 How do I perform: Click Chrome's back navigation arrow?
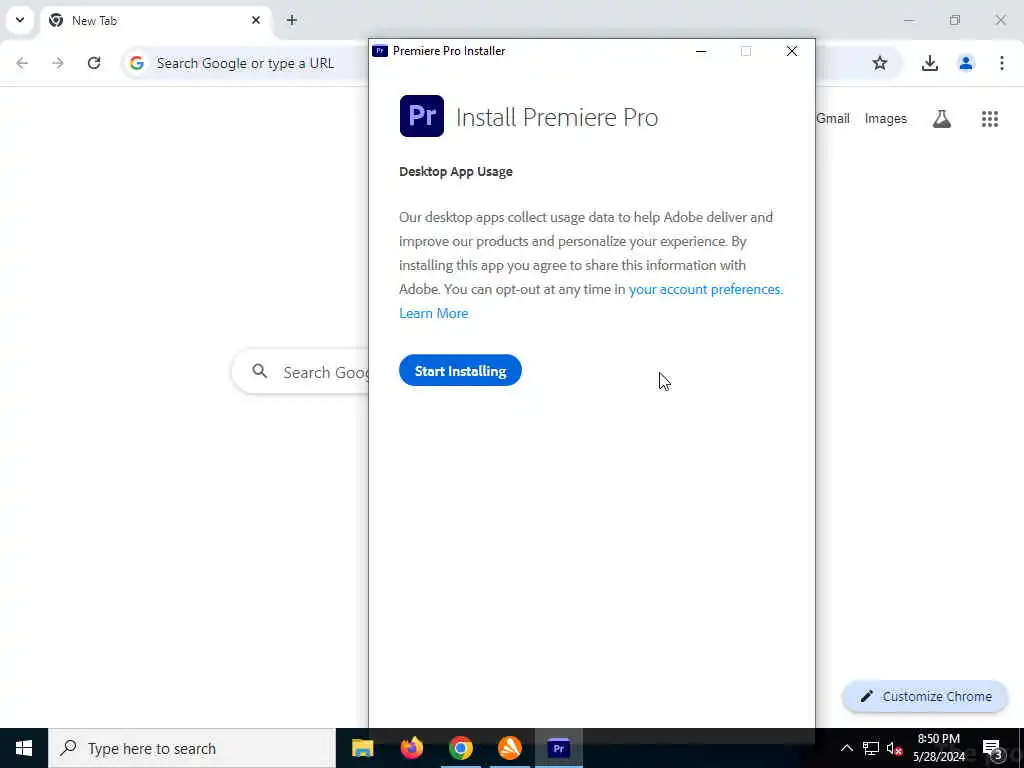(x=22, y=63)
